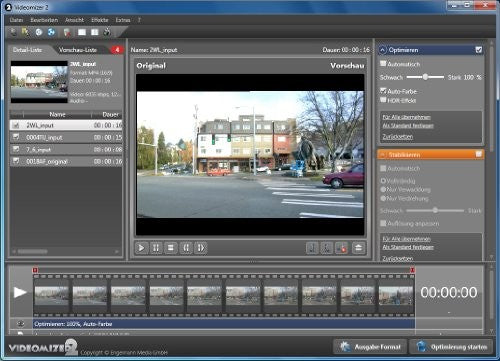The image size is (500, 361).
Task: Click the file list horizontal scrollbar thumb
Action: [33, 251]
